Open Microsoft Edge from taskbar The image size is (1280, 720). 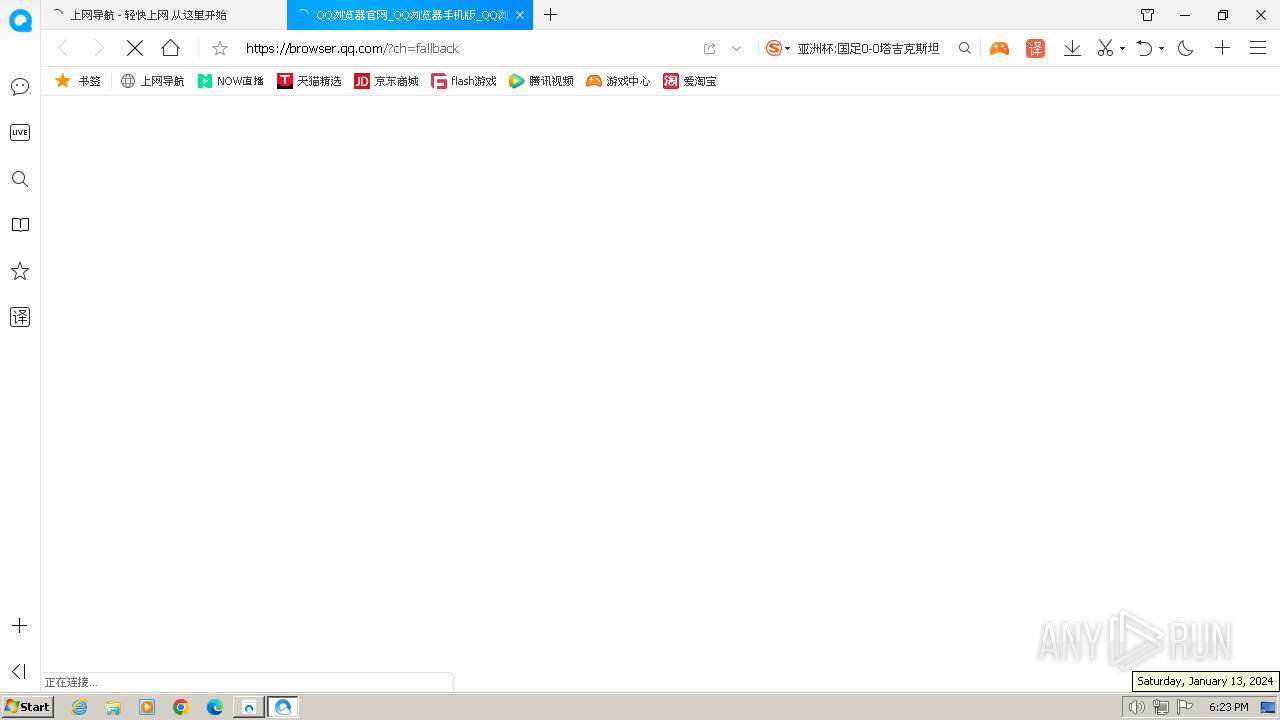pos(215,707)
